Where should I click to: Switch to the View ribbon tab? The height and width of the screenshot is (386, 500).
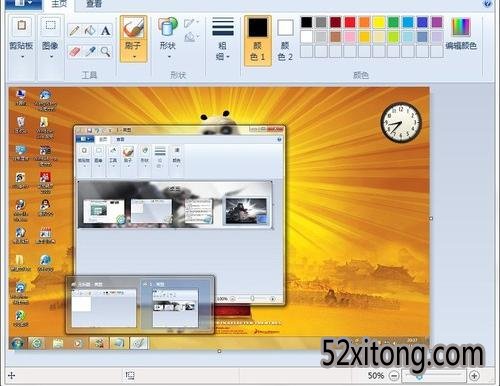click(94, 4)
